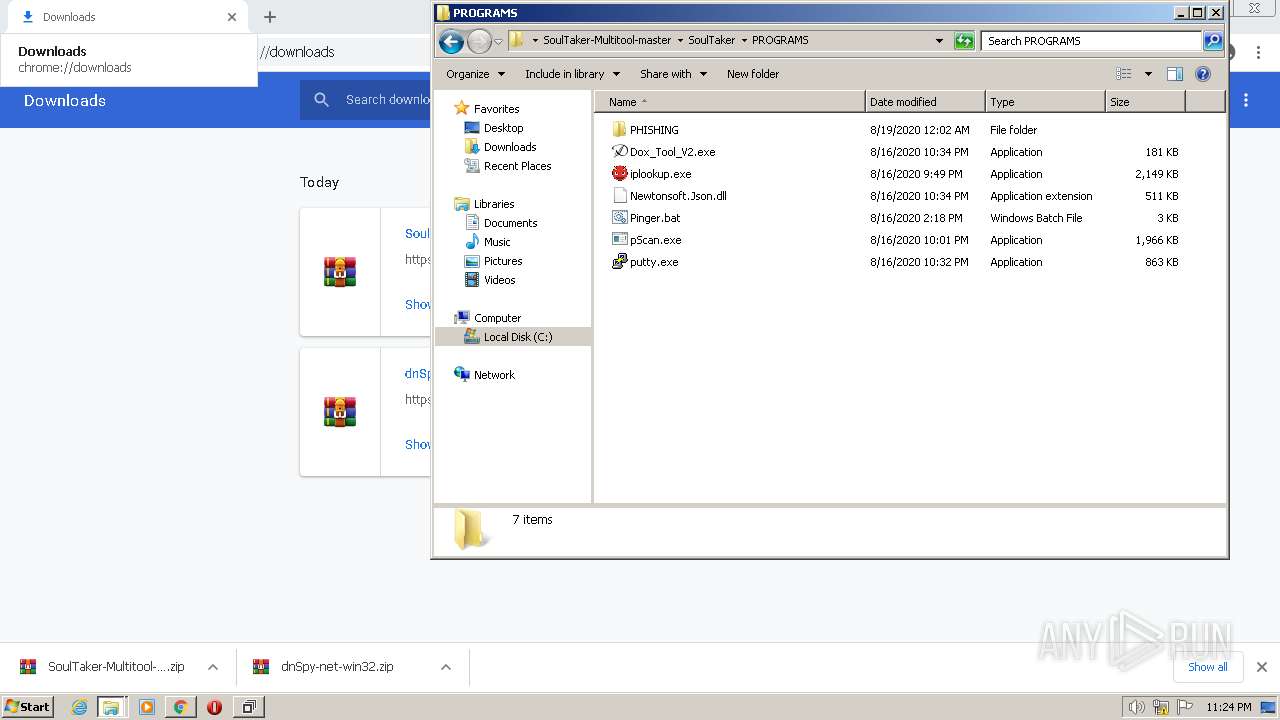Image resolution: width=1280 pixels, height=720 pixels.
Task: Open the Videos library
Action: tap(499, 280)
